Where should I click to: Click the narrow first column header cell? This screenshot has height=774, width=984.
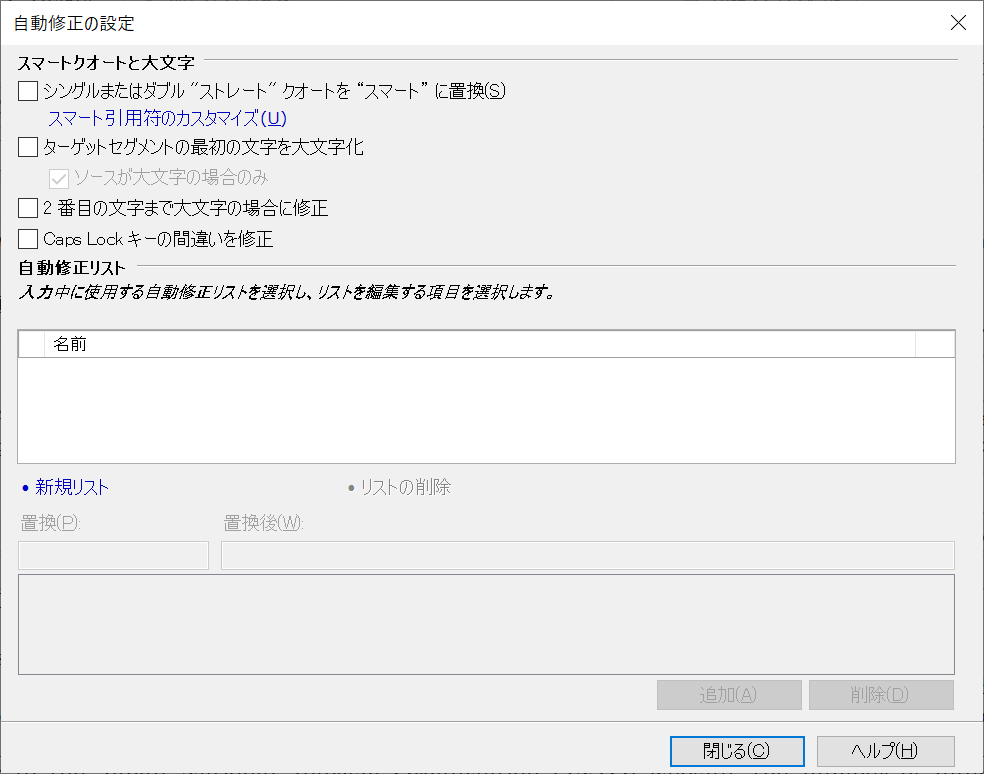32,344
